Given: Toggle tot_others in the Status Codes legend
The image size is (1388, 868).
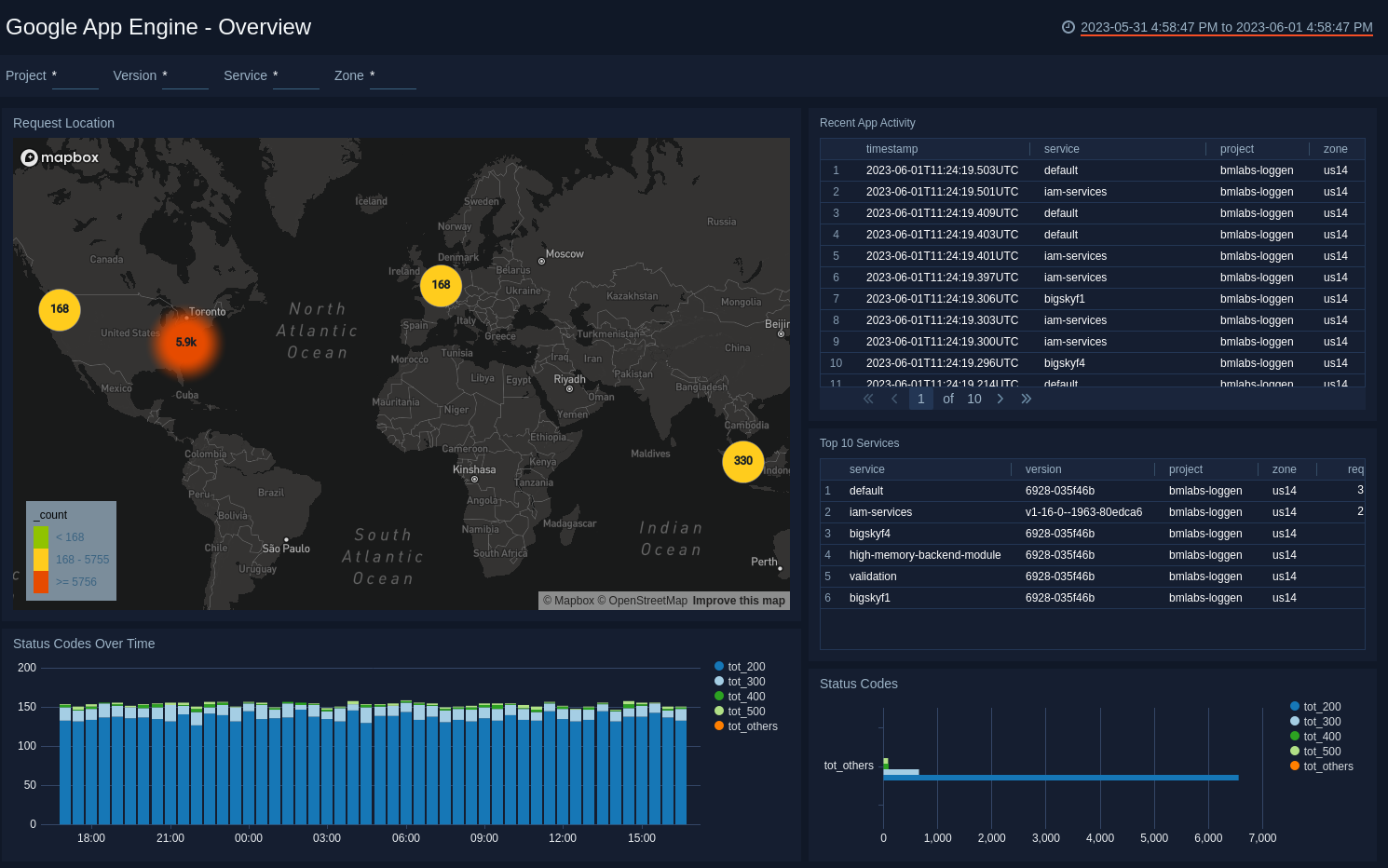Looking at the screenshot, I should [x=1322, y=766].
